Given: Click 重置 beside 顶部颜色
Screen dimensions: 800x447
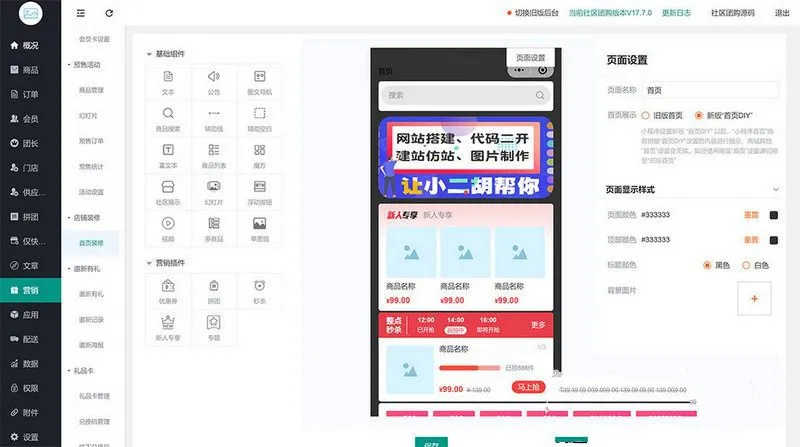Looking at the screenshot, I should click(751, 240).
